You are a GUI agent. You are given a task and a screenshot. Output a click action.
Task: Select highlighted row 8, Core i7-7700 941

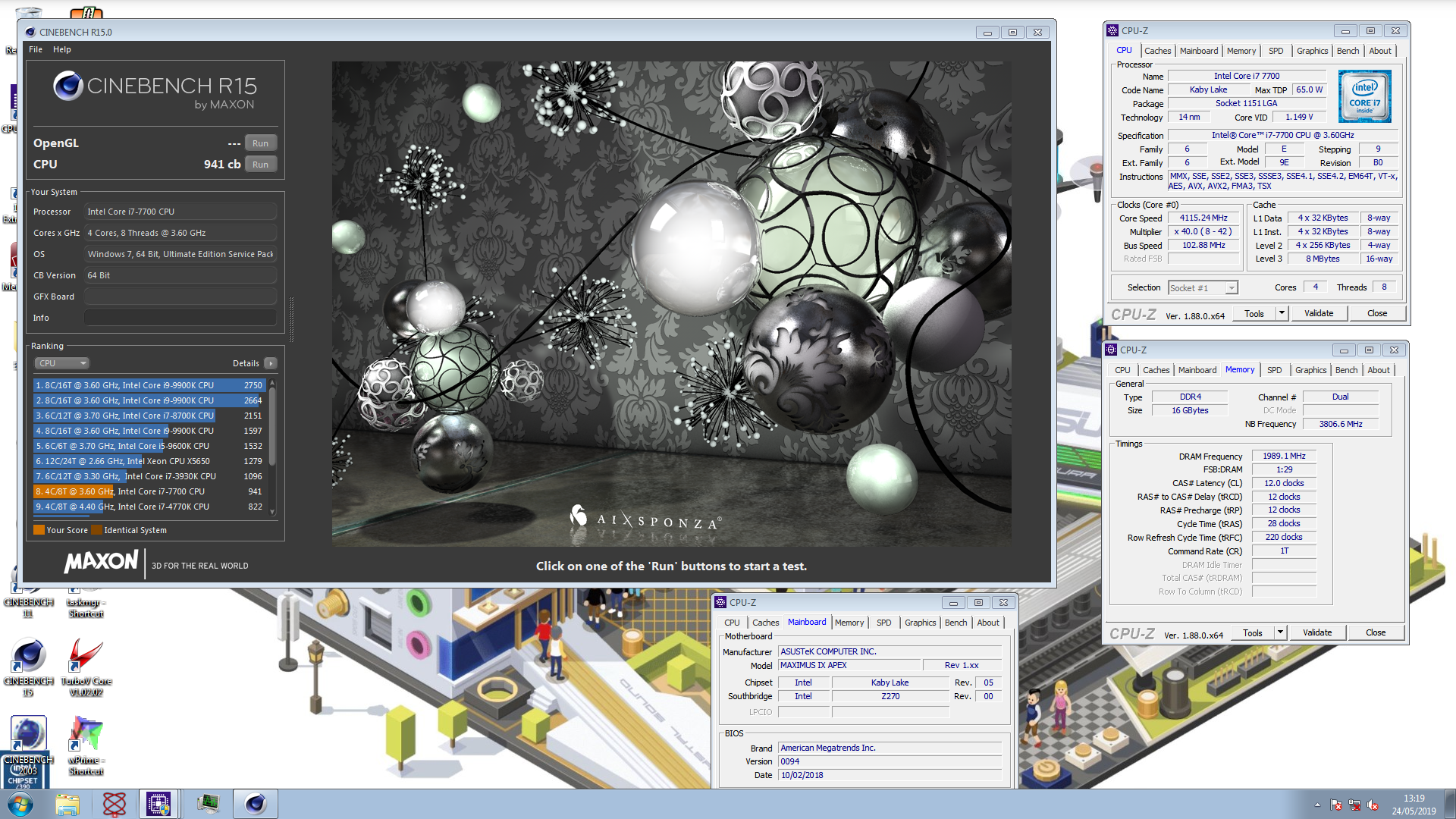coord(149,491)
